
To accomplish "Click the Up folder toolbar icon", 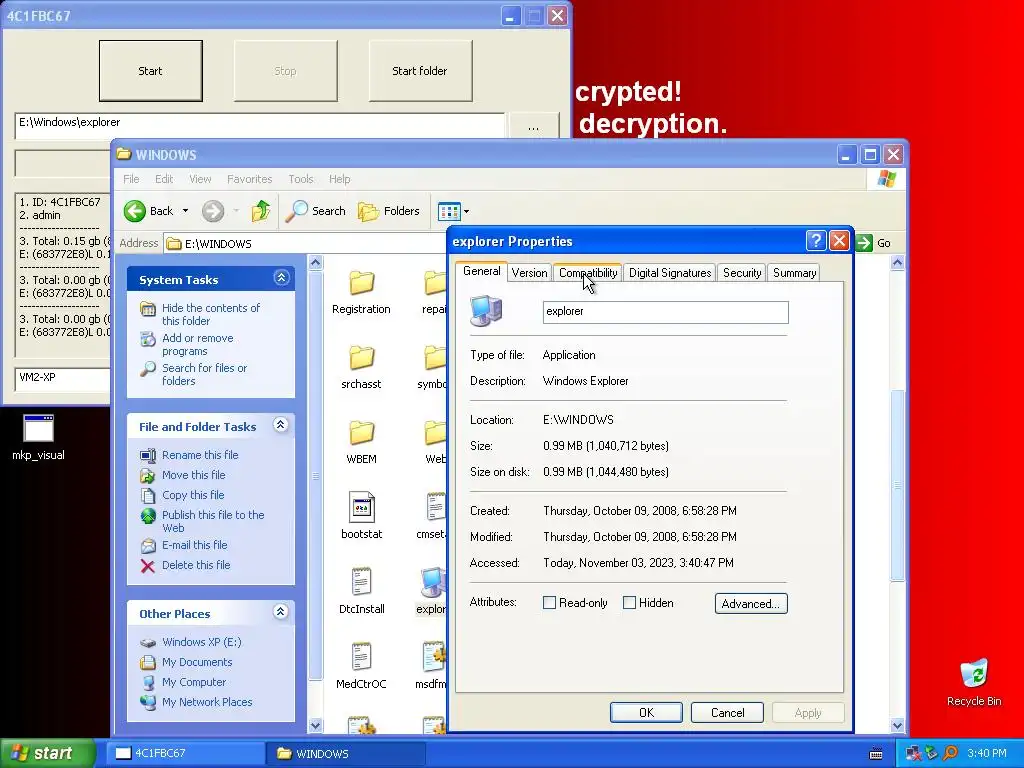I will point(261,211).
